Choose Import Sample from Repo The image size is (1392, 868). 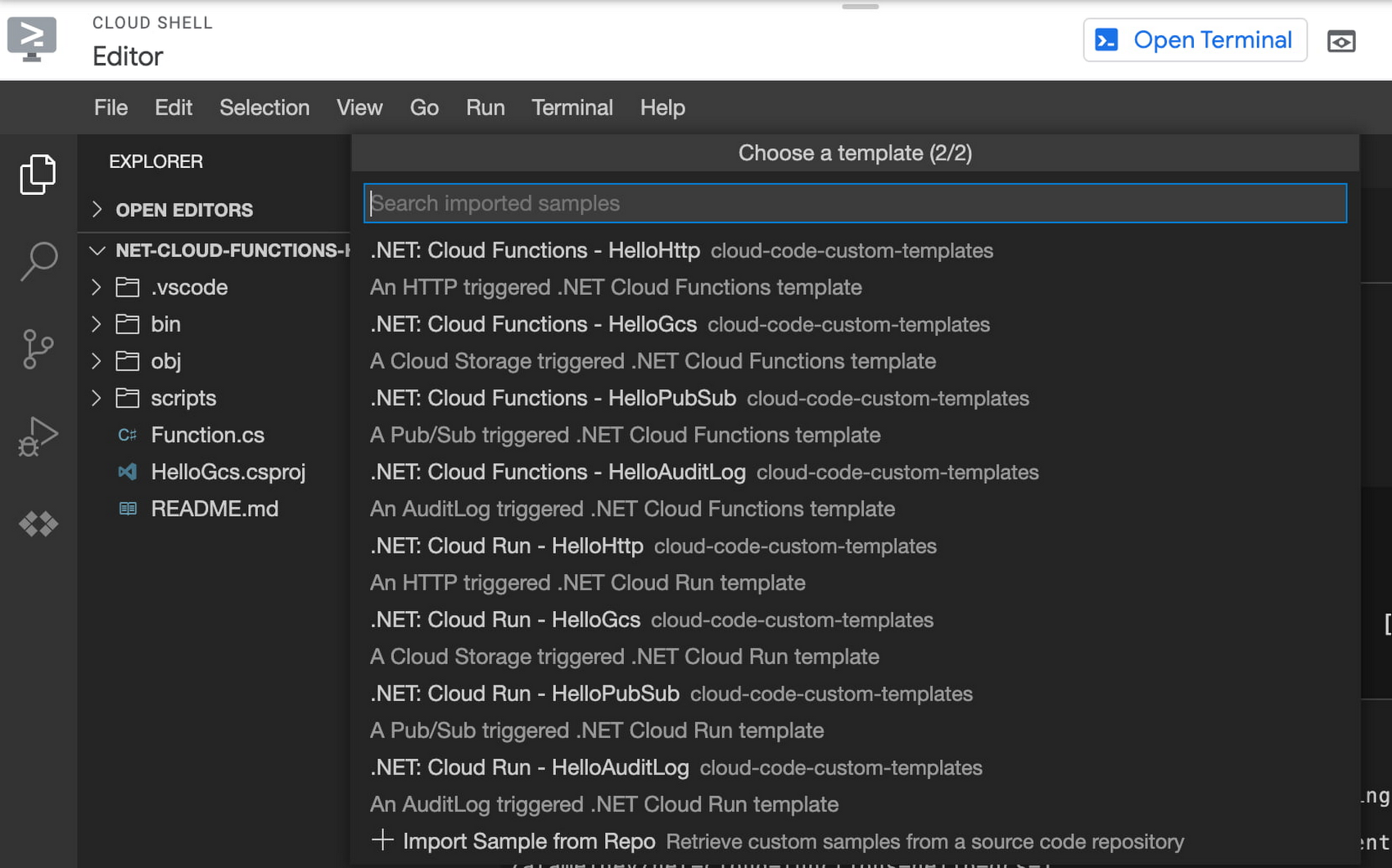pyautogui.click(x=855, y=841)
